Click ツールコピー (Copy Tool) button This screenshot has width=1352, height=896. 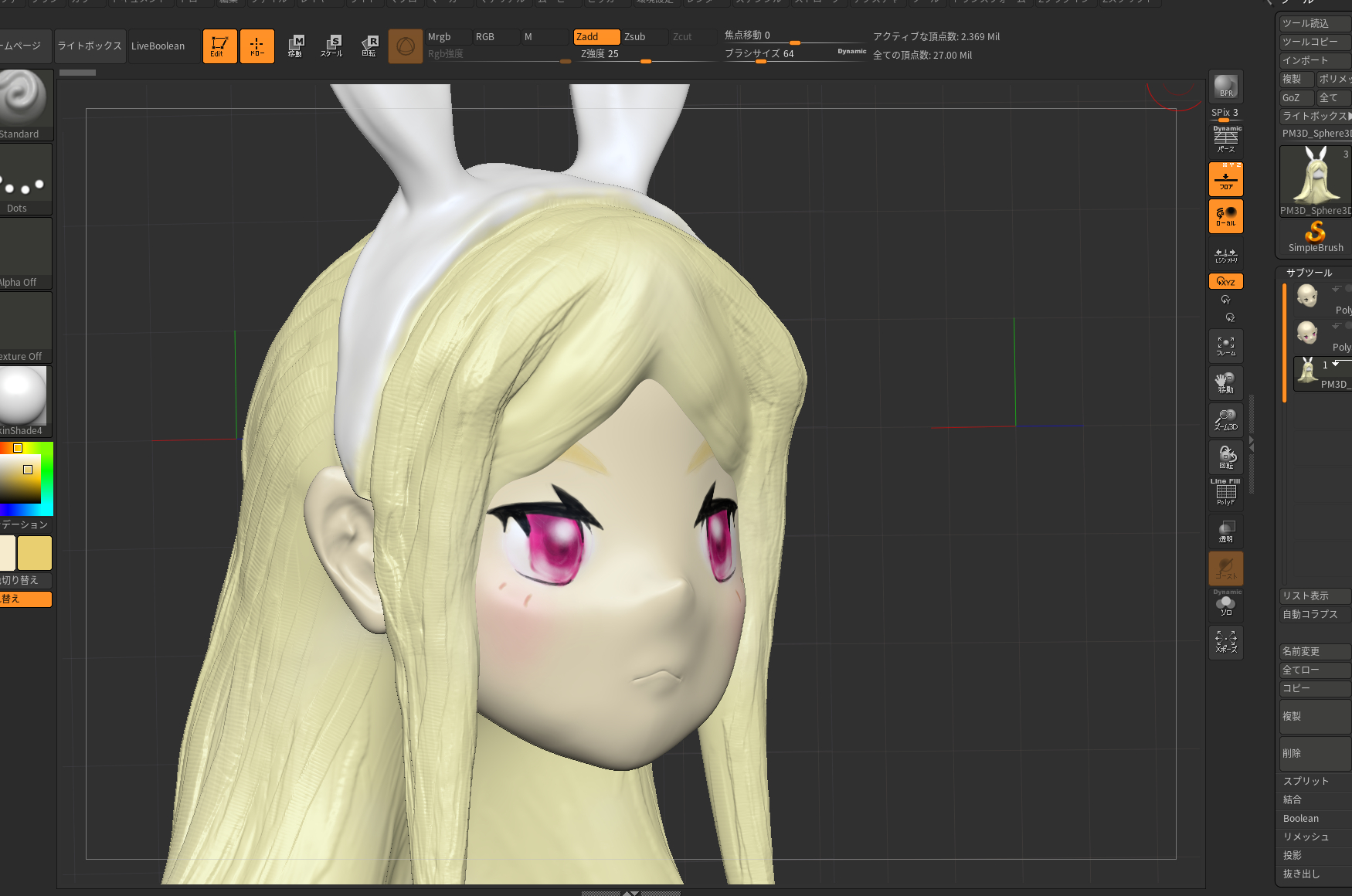[x=1315, y=42]
